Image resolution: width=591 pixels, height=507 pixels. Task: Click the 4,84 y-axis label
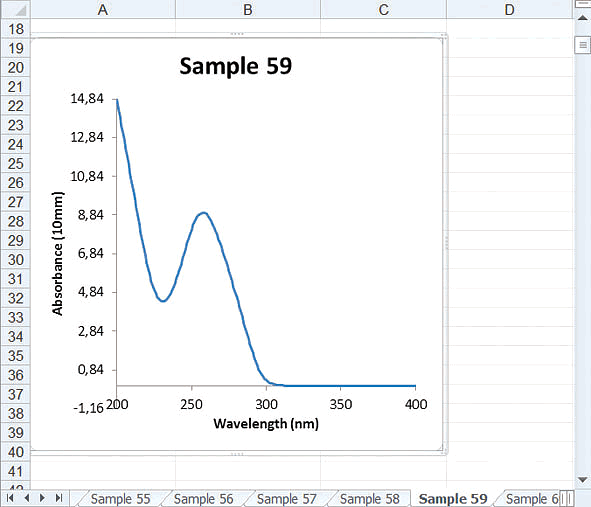90,292
